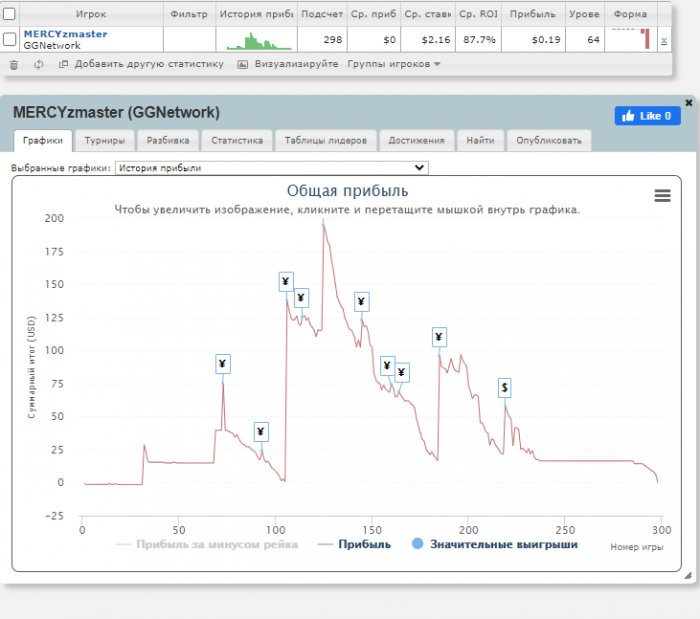Click profit history sparkline thumbnail
Screen dimensions: 700x619
[x=257, y=40]
